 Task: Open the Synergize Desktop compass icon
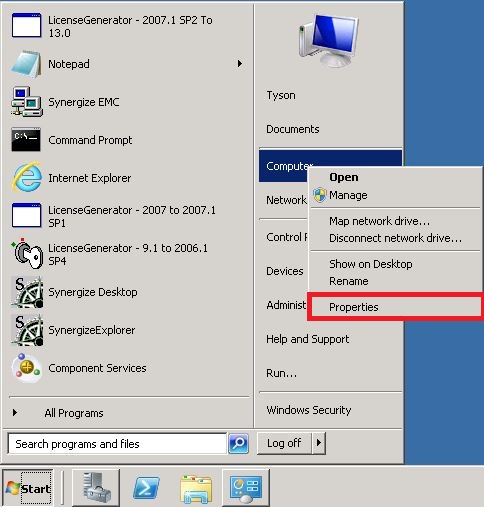click(x=27, y=292)
